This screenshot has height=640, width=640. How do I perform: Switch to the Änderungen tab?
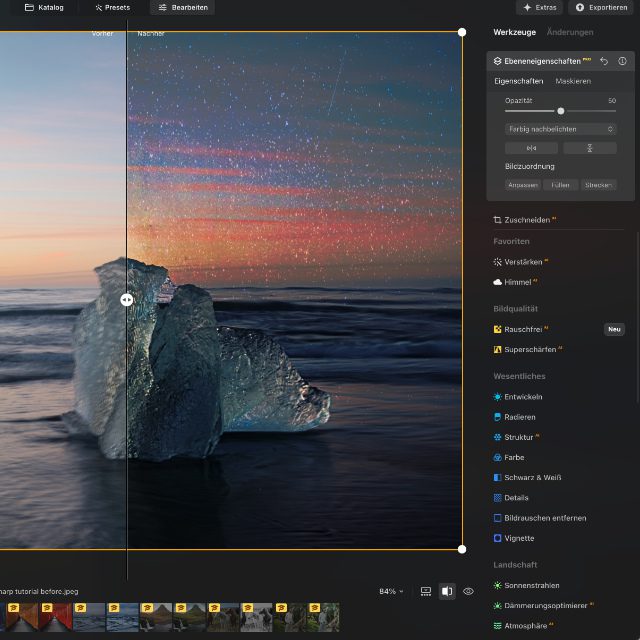570,32
